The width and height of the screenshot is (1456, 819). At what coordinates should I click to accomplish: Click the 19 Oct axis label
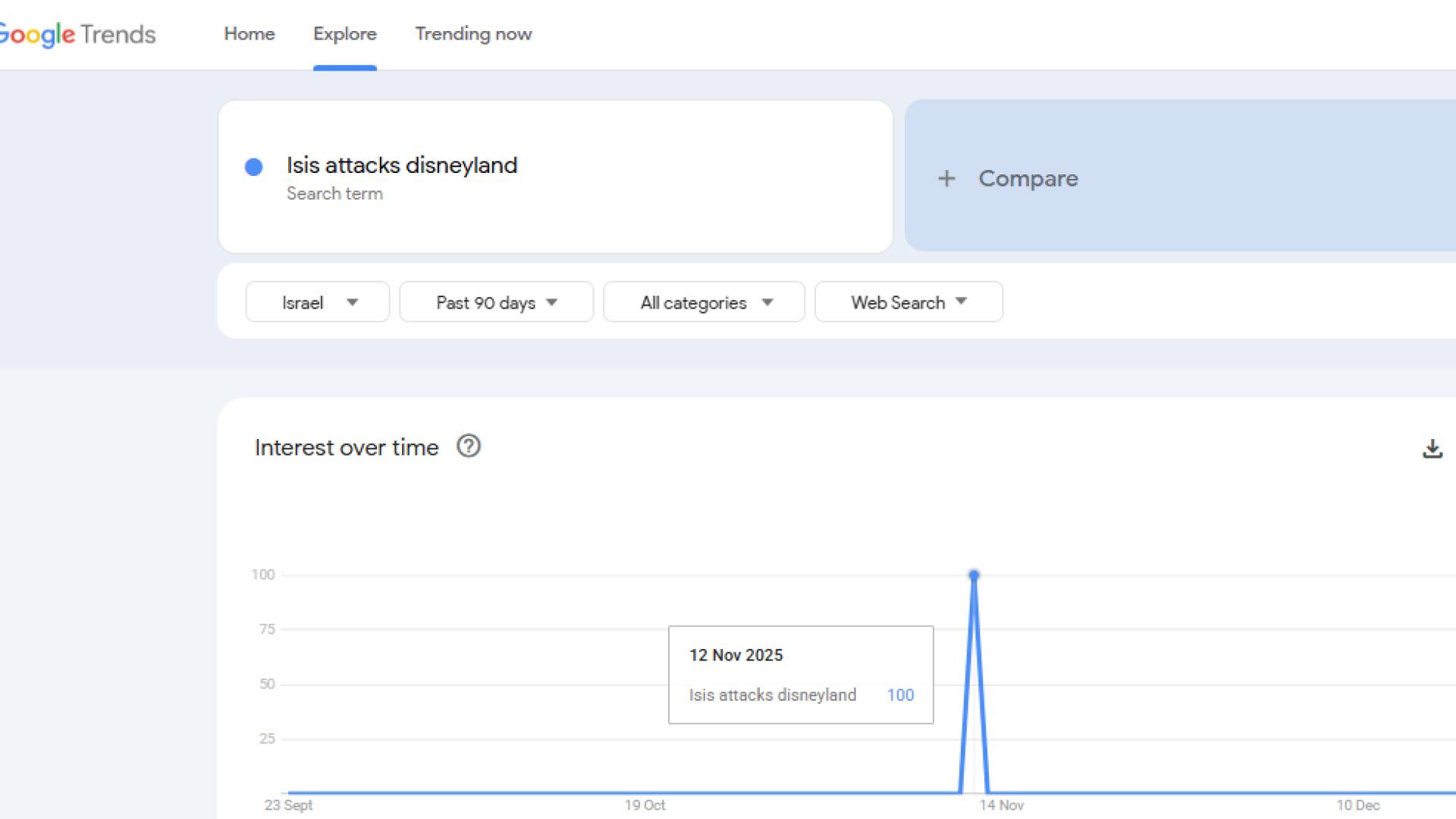tap(645, 805)
